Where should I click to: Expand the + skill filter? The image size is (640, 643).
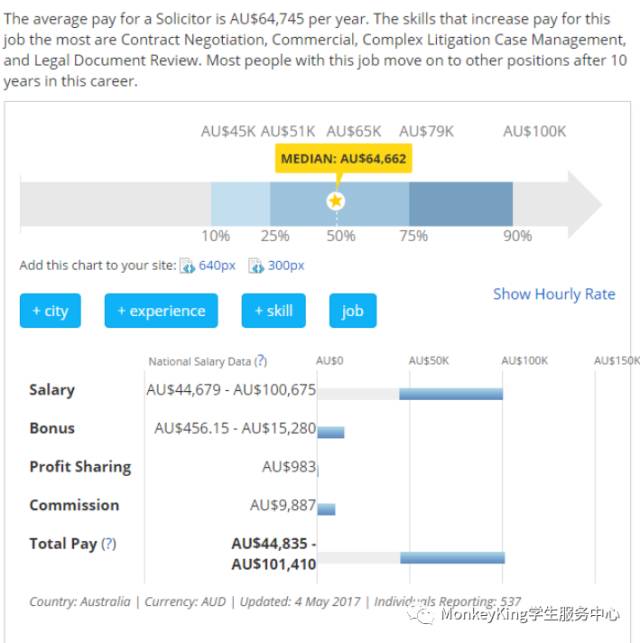pos(273,311)
